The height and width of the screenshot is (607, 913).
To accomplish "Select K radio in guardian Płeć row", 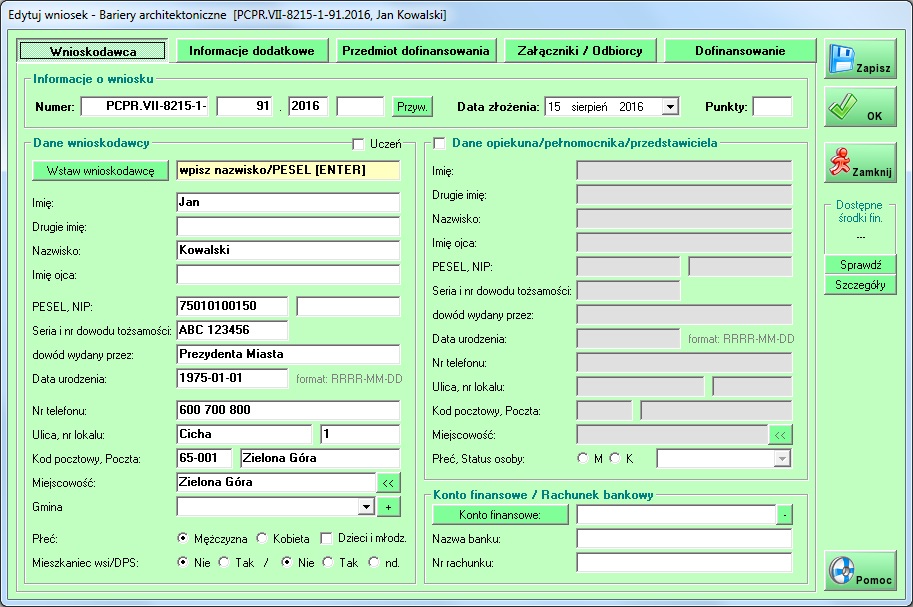I will coord(615,458).
